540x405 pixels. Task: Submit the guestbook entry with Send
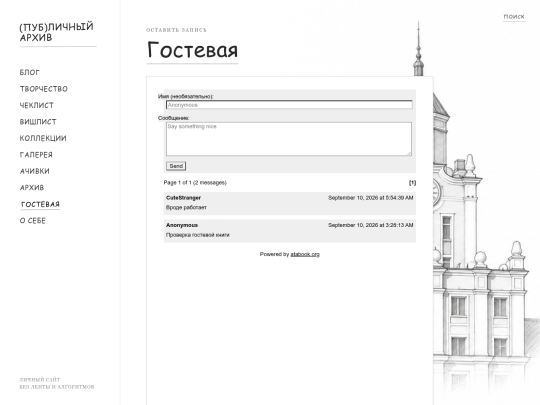[176, 166]
